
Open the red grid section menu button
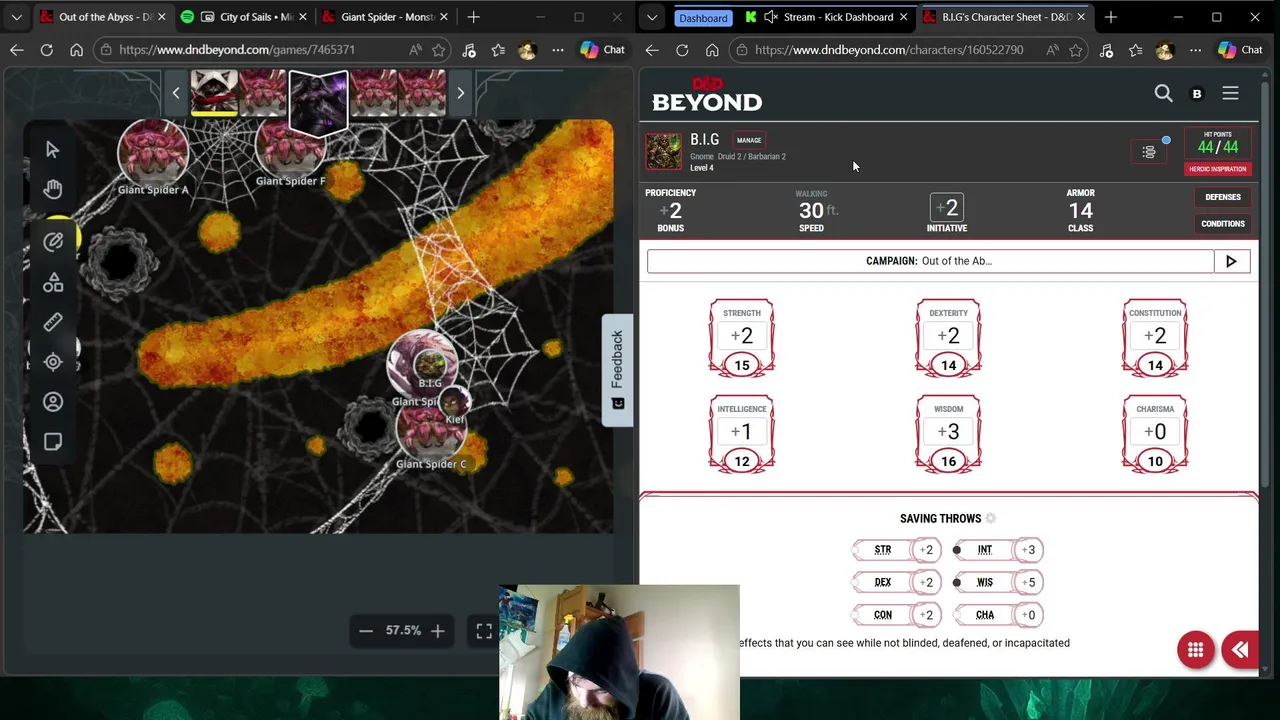tap(1195, 650)
